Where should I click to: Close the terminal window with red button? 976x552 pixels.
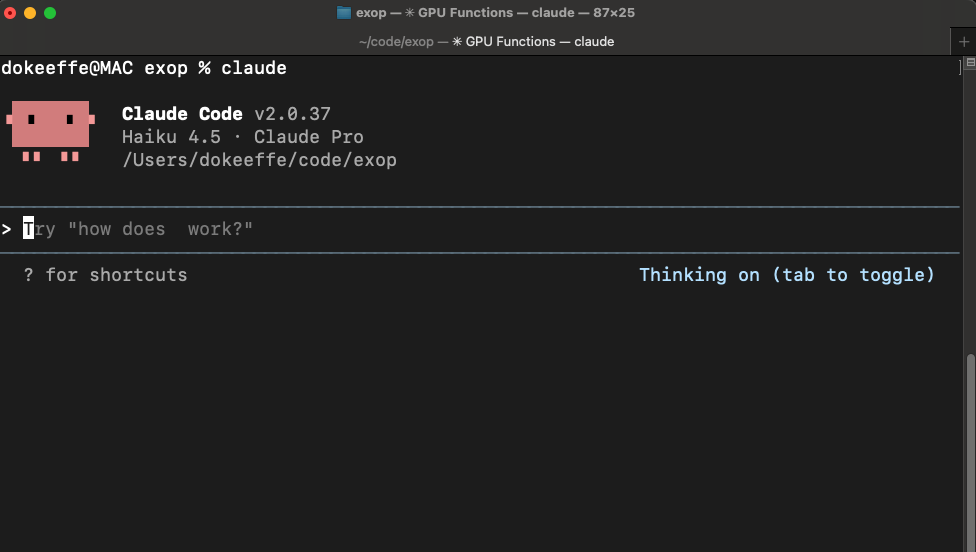point(11,13)
